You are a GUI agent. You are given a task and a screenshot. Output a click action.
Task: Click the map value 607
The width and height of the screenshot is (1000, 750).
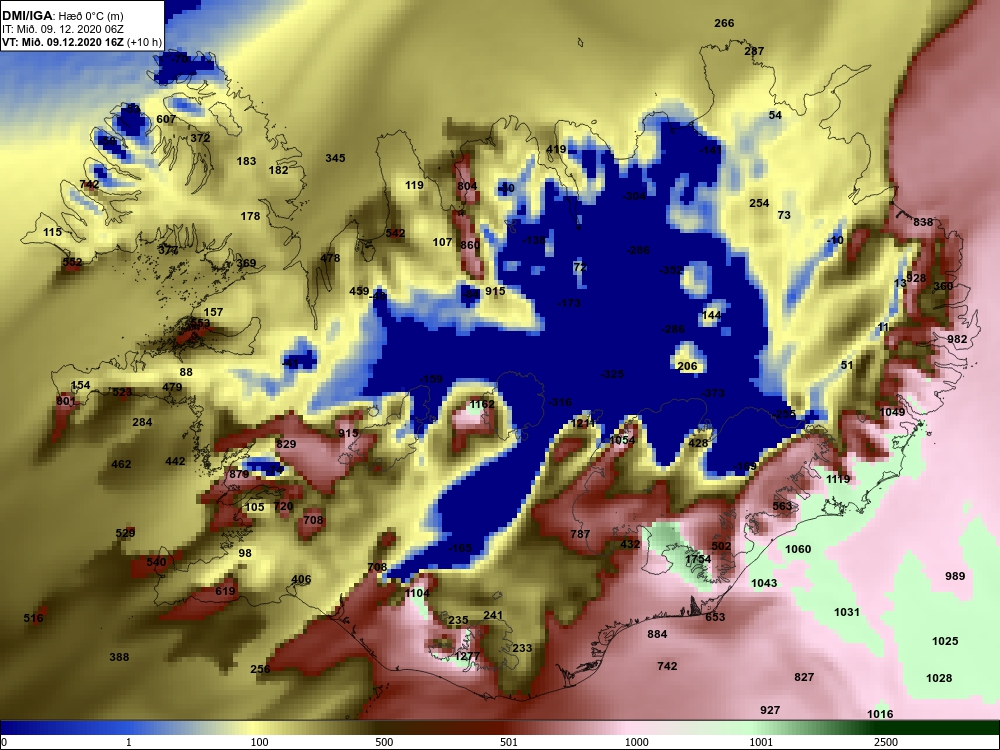166,119
